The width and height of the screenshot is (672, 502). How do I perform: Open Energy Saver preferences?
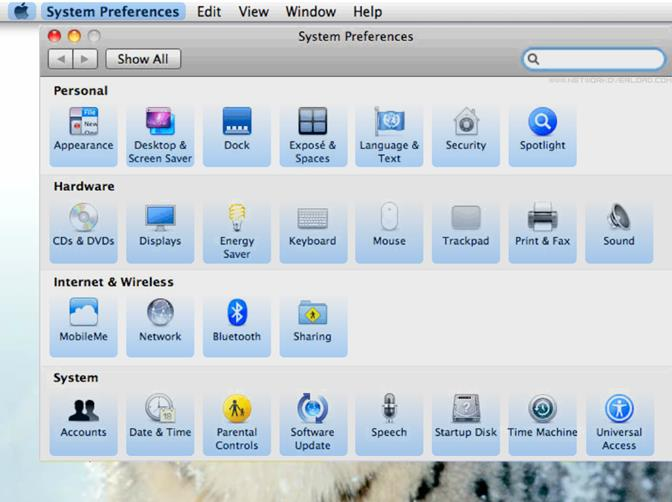tap(237, 231)
